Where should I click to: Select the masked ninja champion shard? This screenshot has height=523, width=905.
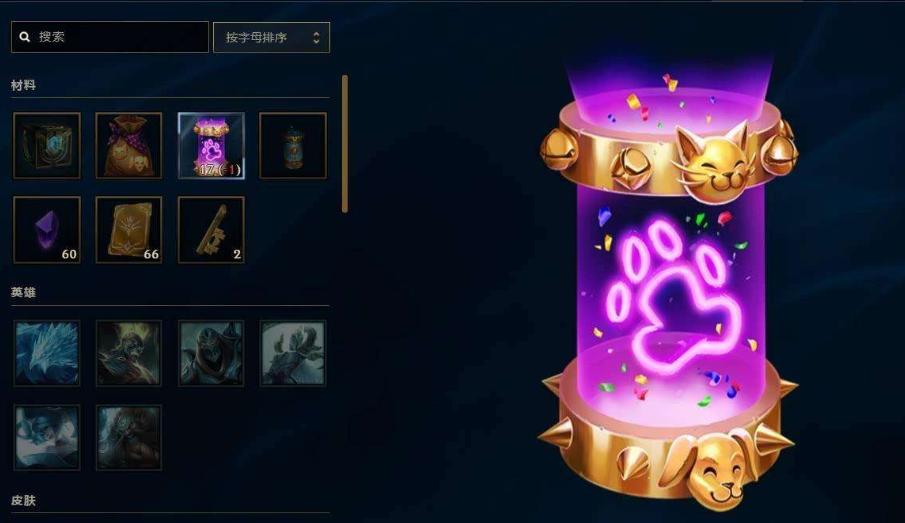tap(211, 353)
